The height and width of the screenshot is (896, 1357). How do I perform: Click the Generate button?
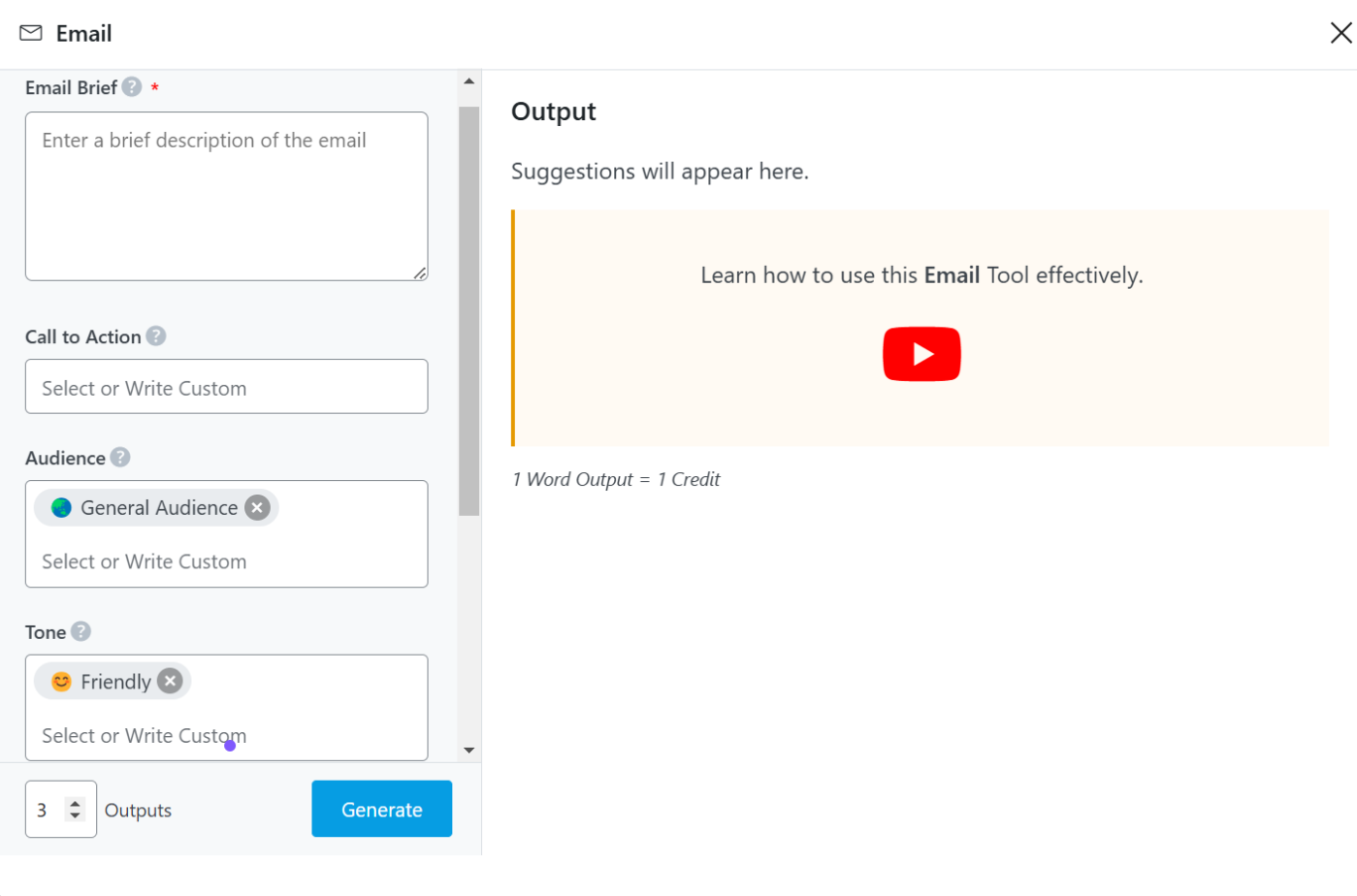point(381,809)
